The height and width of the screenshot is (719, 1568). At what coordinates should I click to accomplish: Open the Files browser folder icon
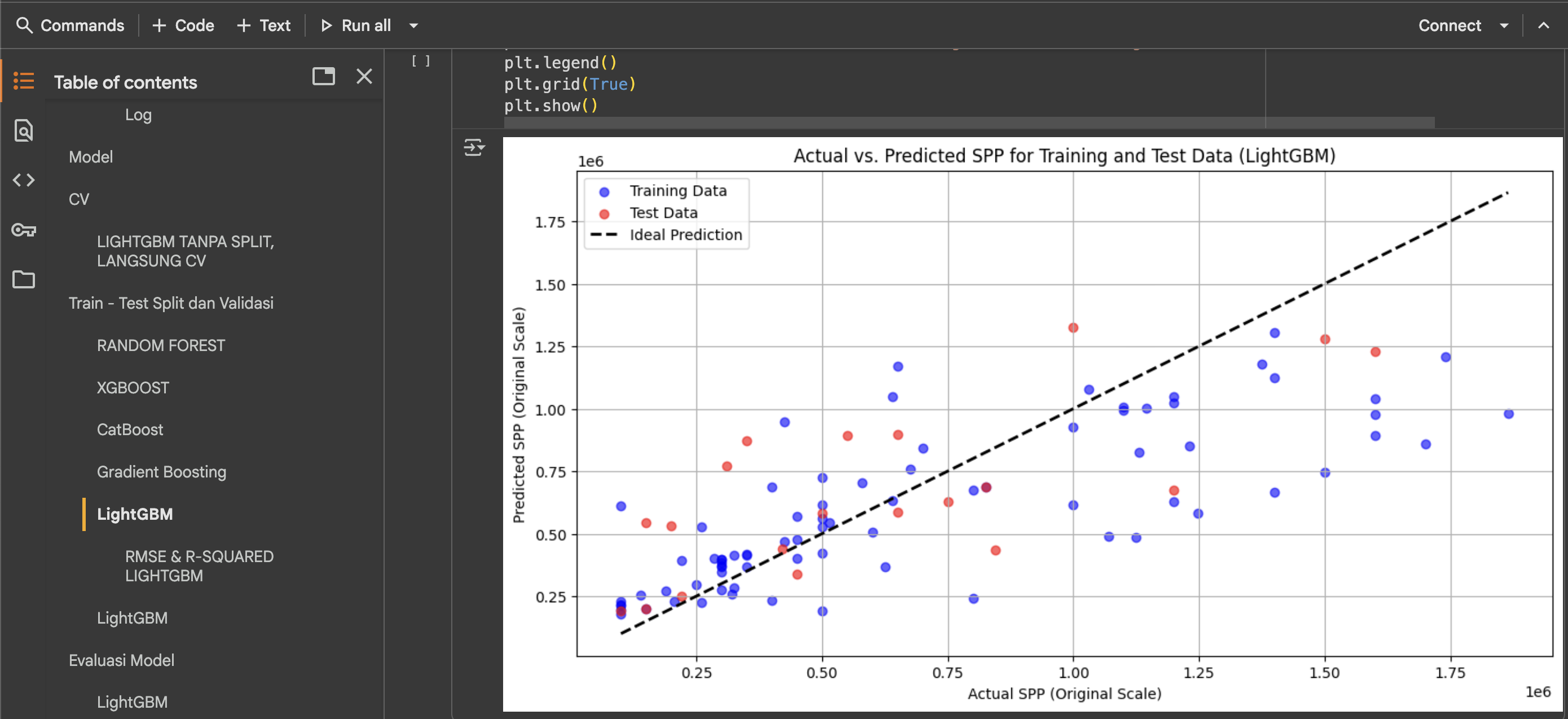coord(23,280)
